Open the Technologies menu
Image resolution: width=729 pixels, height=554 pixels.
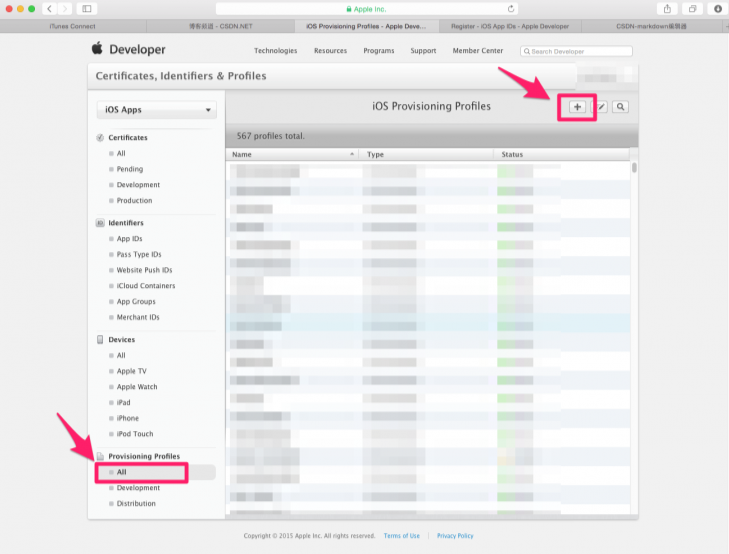[x=275, y=51]
